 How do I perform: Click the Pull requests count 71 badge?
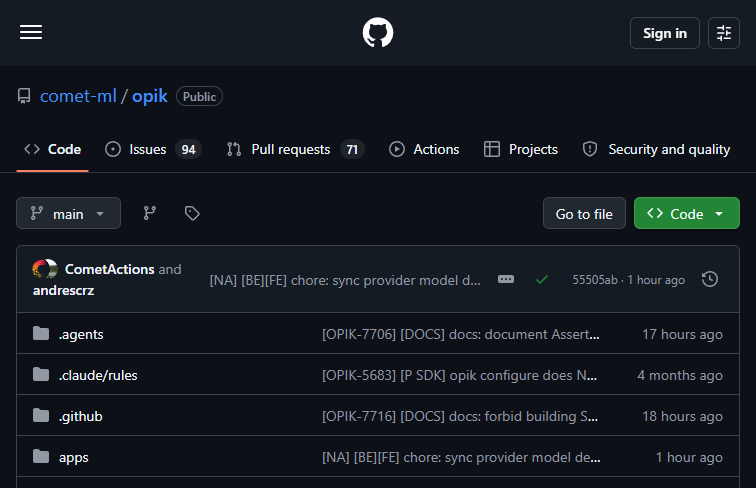pyautogui.click(x=352, y=149)
